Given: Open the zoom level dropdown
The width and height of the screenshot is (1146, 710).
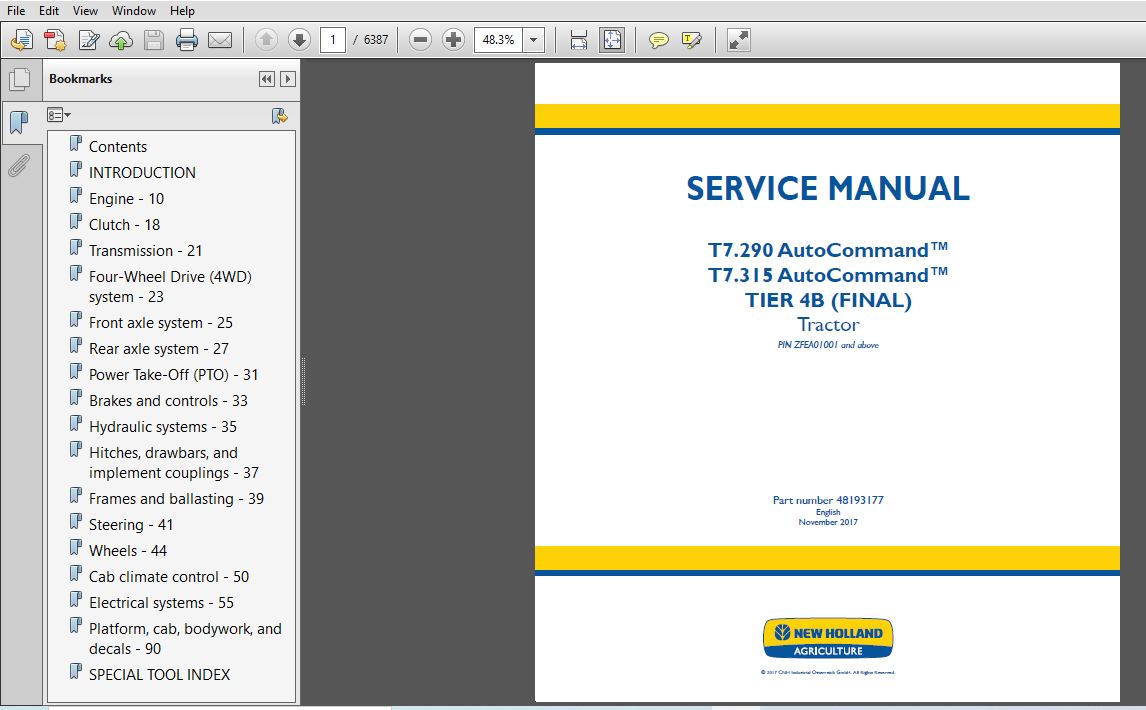Looking at the screenshot, I should 534,39.
